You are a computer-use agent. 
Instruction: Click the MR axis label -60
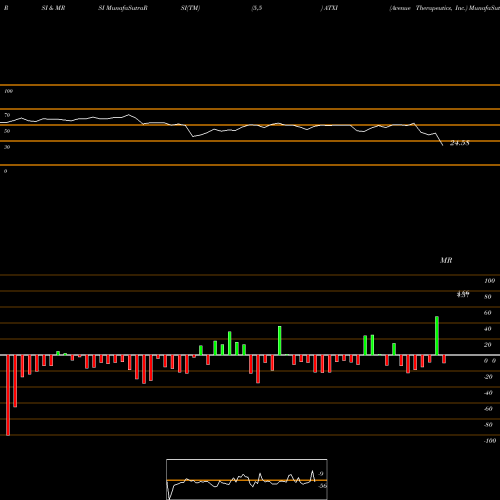coord(488,409)
